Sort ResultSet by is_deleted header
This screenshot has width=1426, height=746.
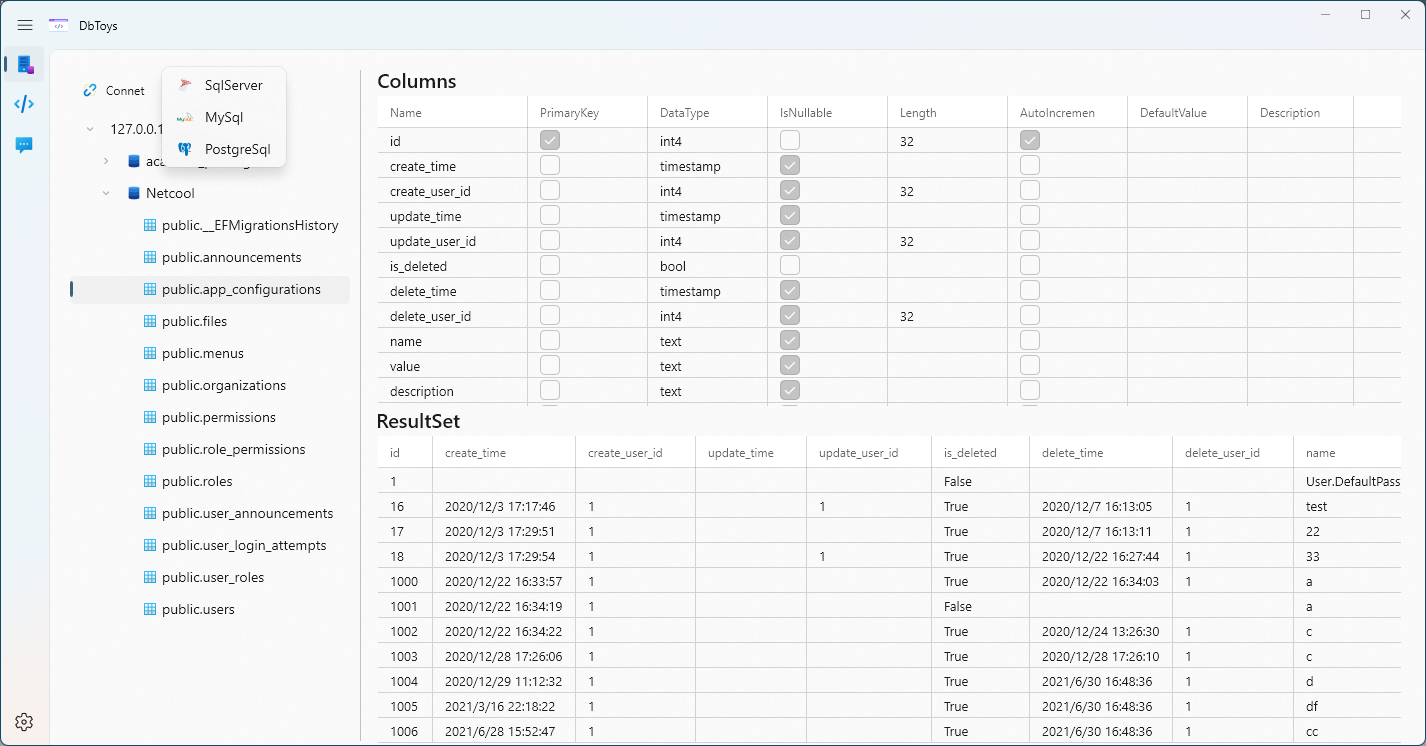[980, 453]
